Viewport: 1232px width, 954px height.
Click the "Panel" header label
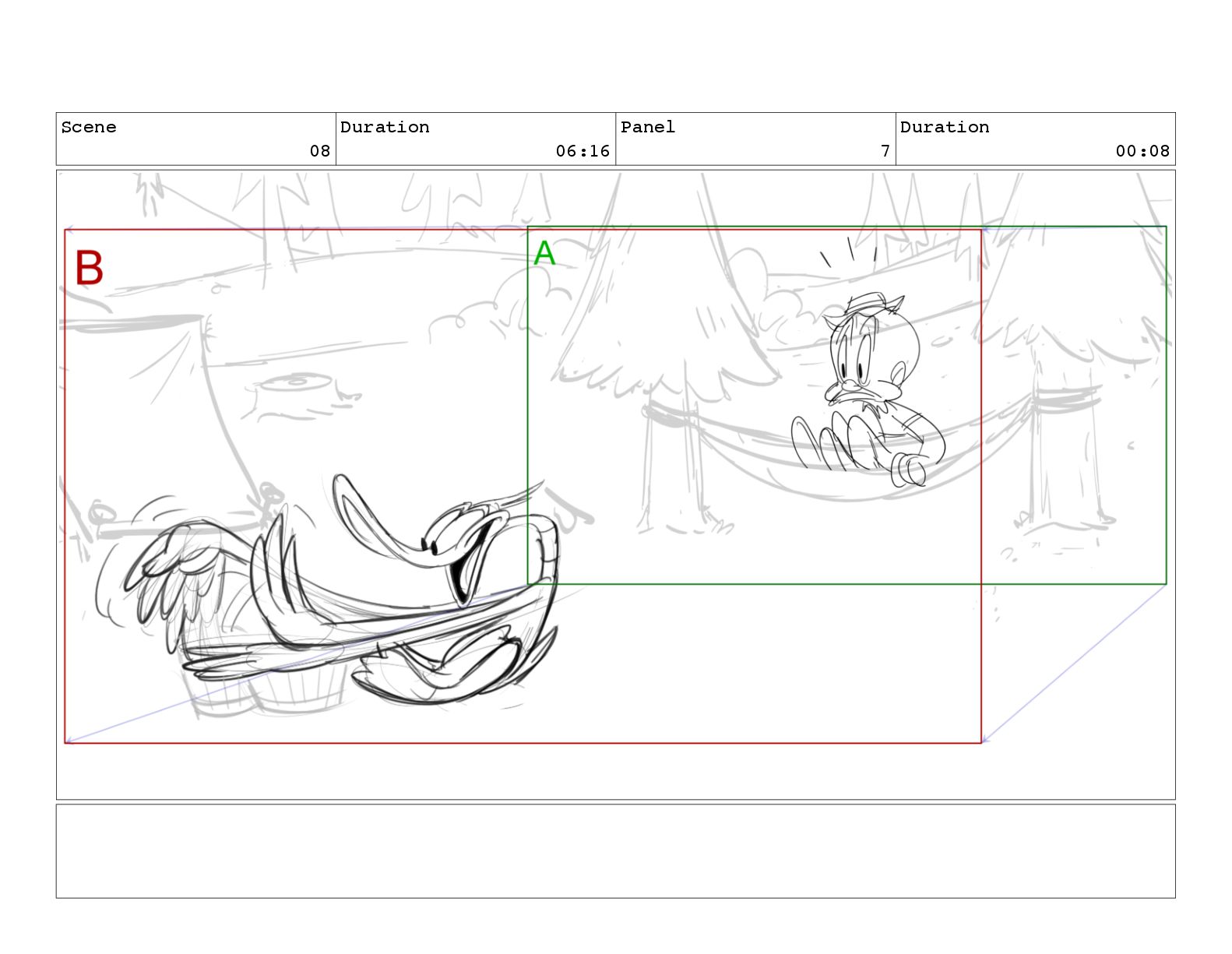tap(648, 127)
